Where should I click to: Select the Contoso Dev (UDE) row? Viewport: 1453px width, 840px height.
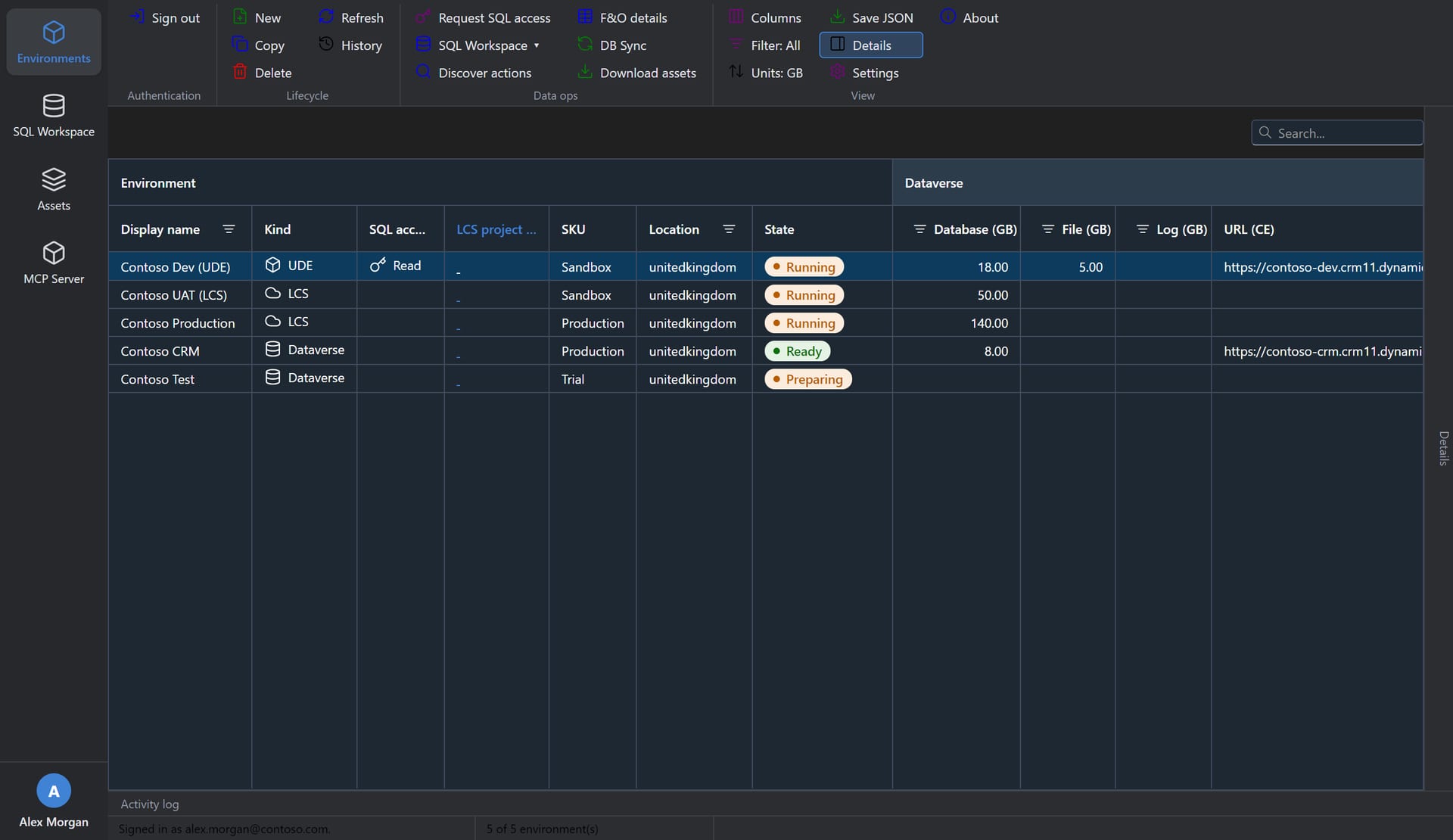click(766, 266)
